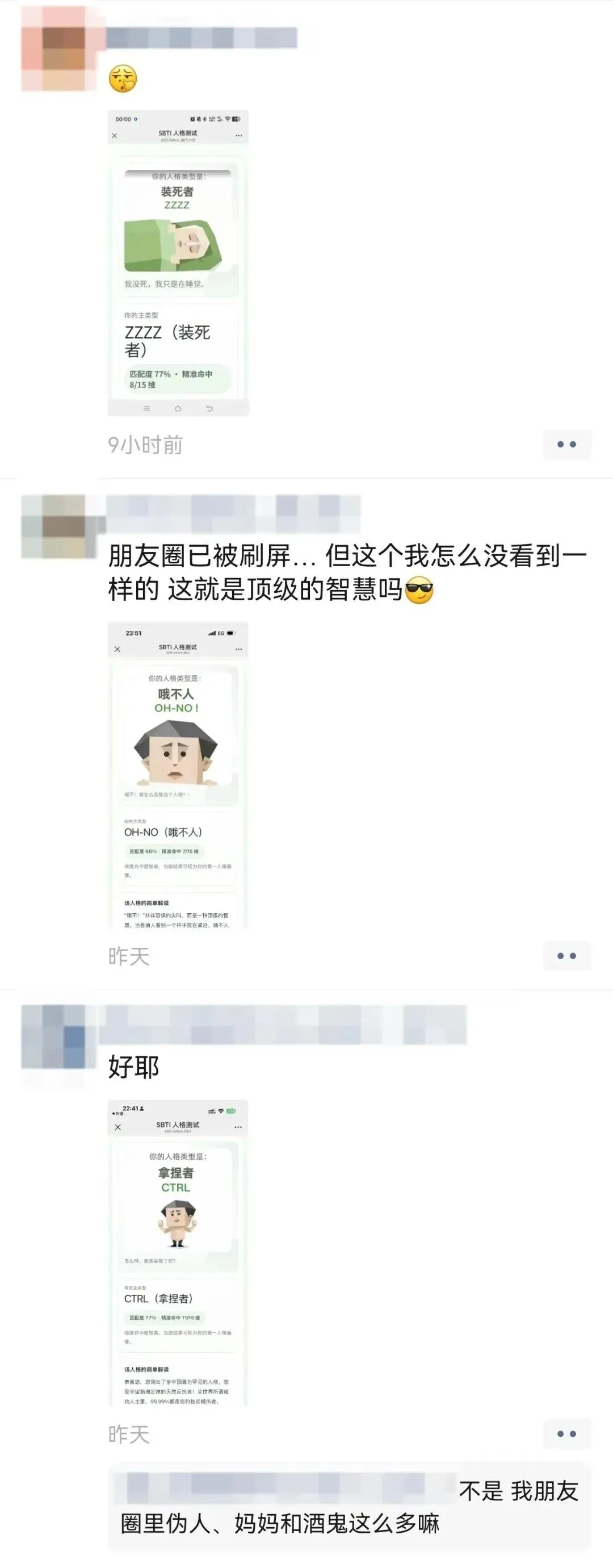
Task: Tap the sunglasses emoji after 智慧吗
Action: coord(418,590)
